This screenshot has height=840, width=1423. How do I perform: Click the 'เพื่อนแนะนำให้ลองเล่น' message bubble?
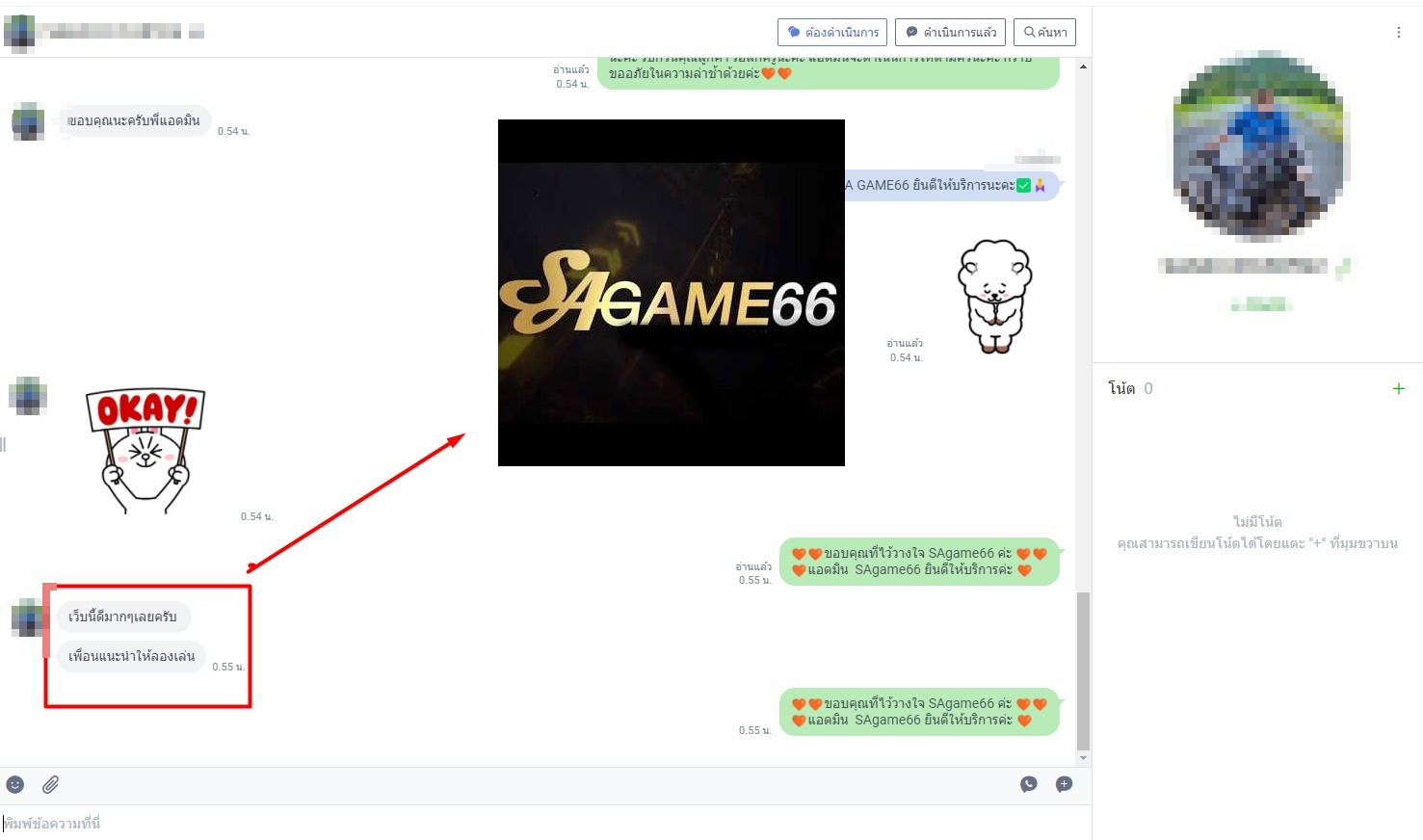click(x=132, y=656)
